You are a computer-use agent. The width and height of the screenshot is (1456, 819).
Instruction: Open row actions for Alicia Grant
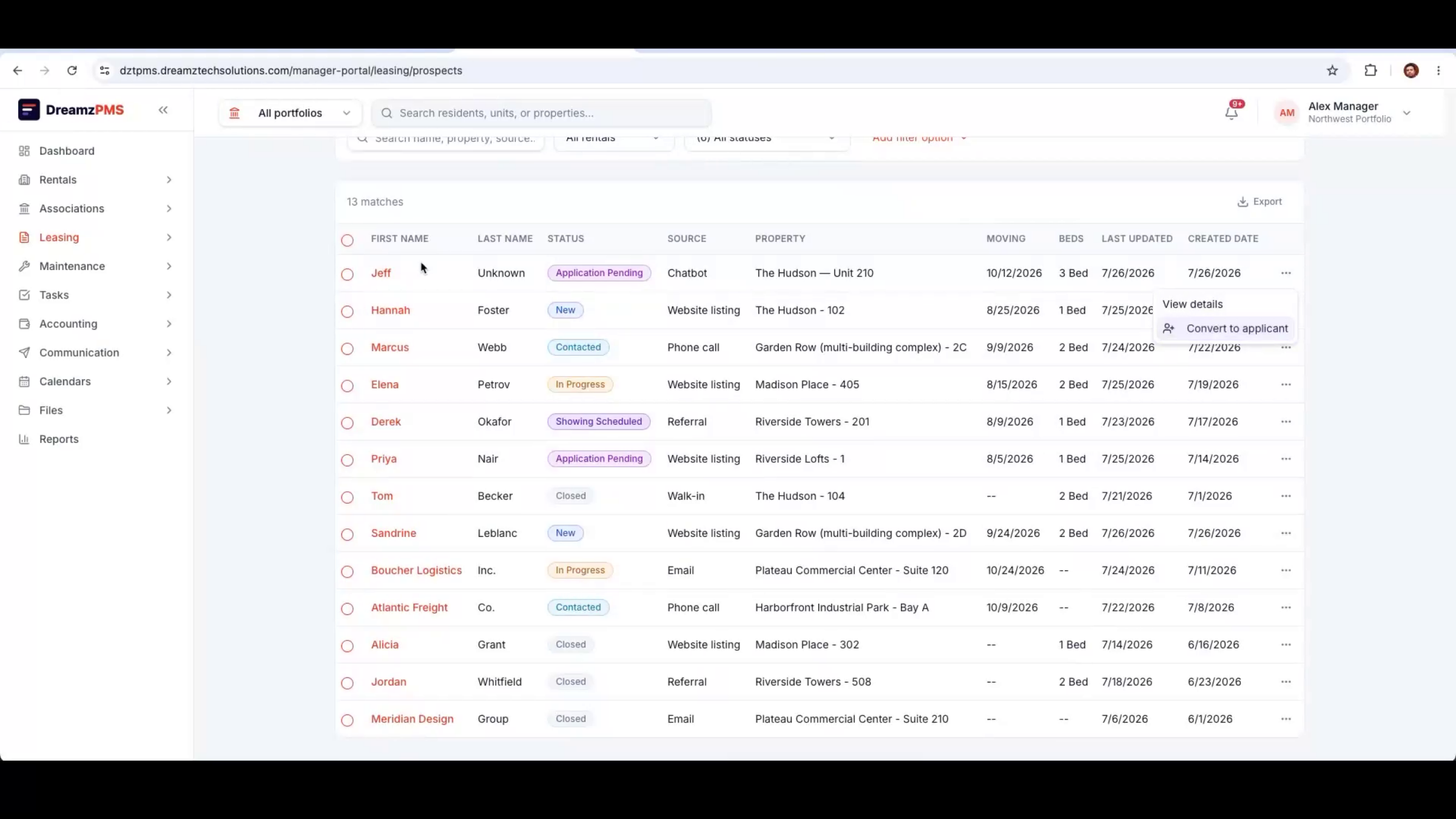[x=1286, y=644]
